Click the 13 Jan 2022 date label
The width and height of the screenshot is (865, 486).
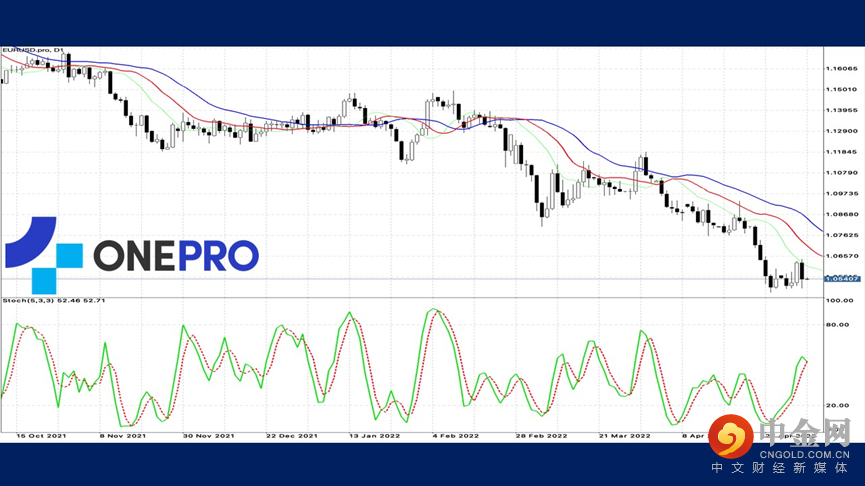point(374,436)
